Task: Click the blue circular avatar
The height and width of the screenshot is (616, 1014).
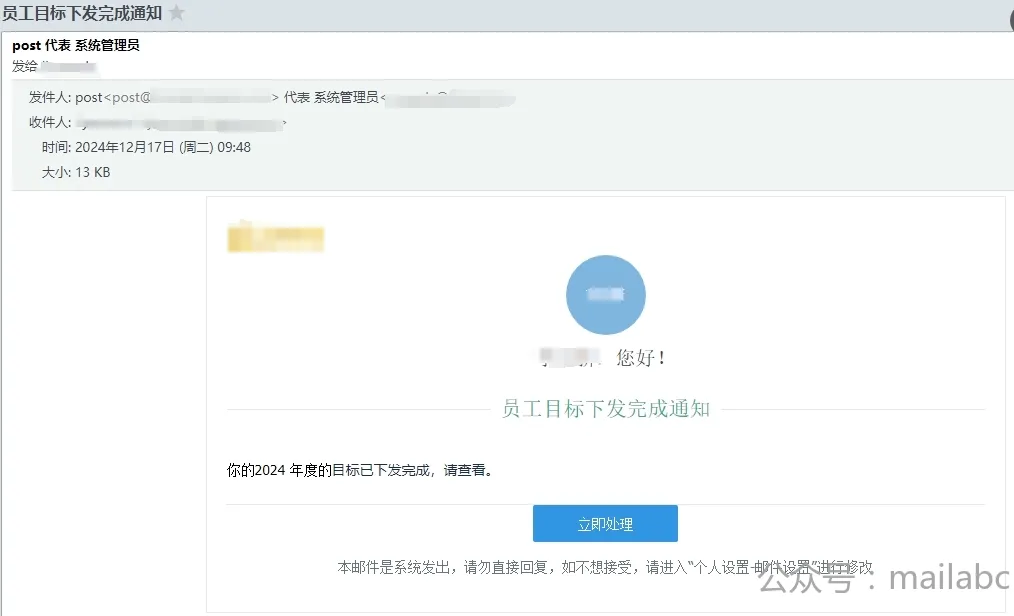Action: coord(606,295)
